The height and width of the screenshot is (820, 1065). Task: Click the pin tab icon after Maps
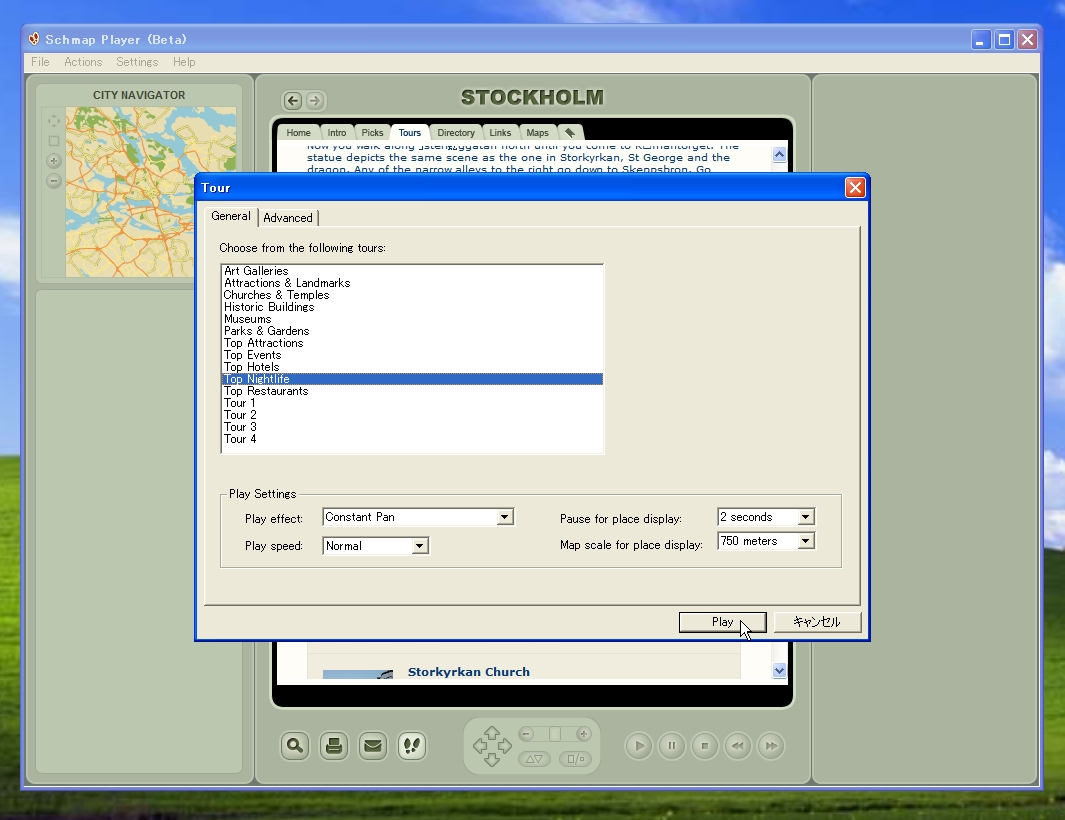[570, 132]
